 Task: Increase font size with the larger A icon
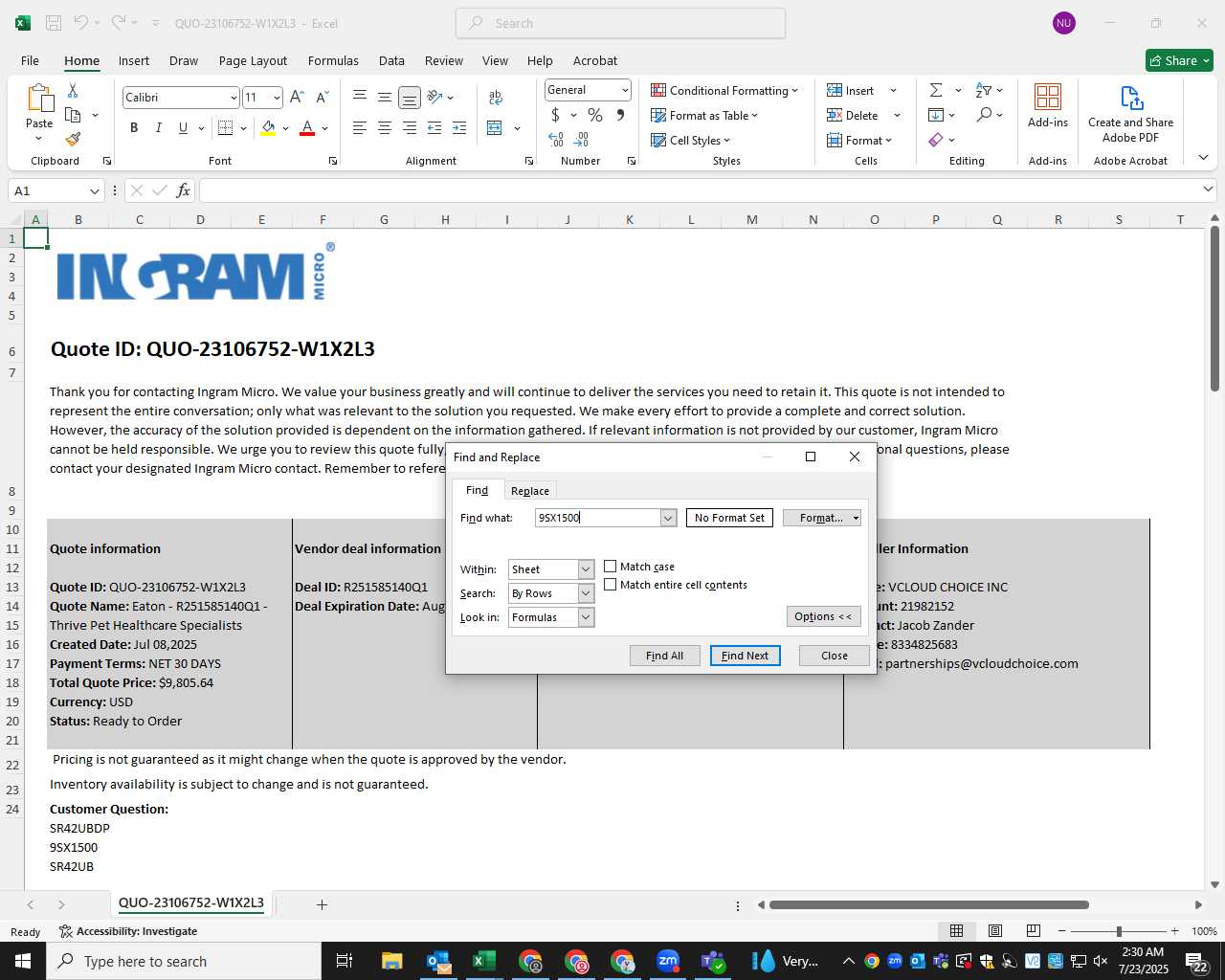[x=297, y=97]
